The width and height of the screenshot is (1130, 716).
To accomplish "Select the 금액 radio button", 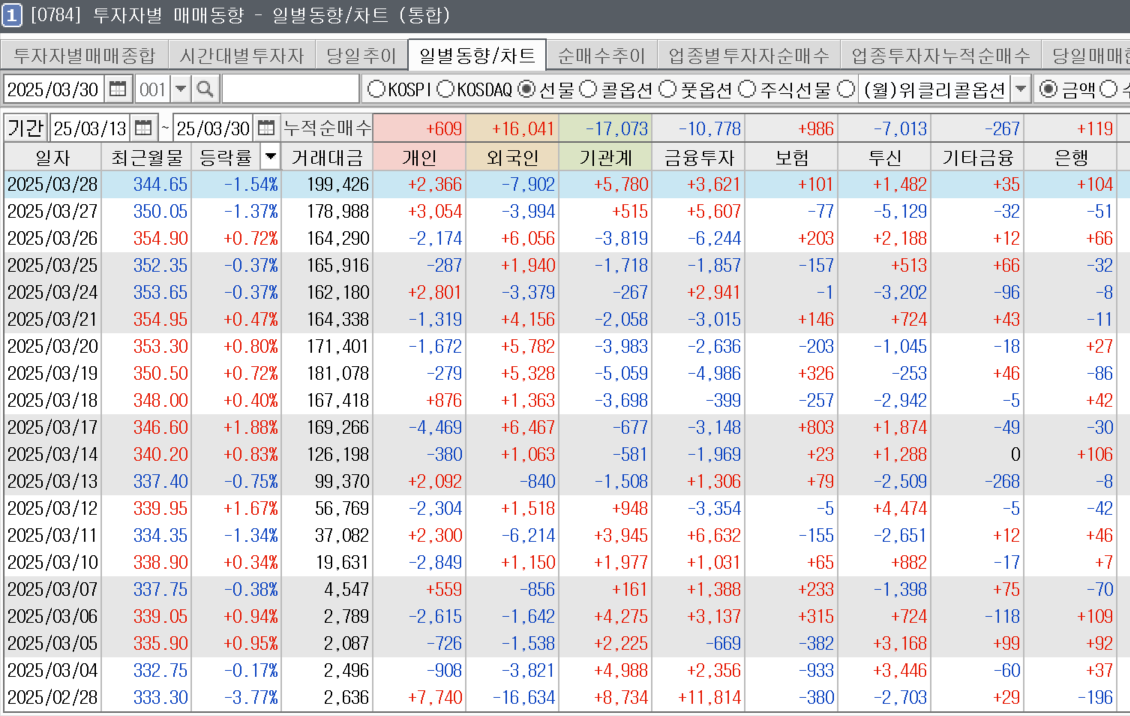I will coord(1048,89).
